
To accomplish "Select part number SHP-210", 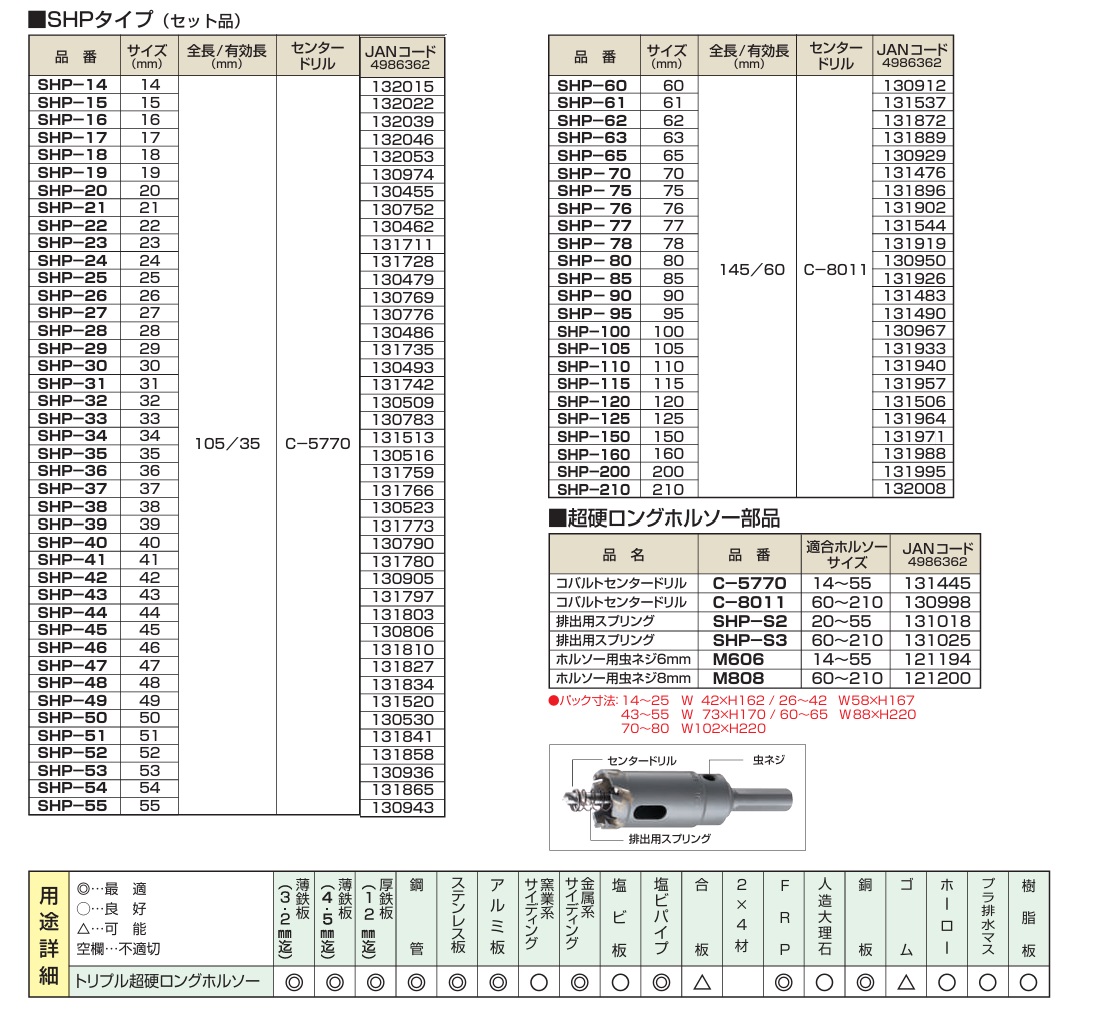I will tap(594, 489).
